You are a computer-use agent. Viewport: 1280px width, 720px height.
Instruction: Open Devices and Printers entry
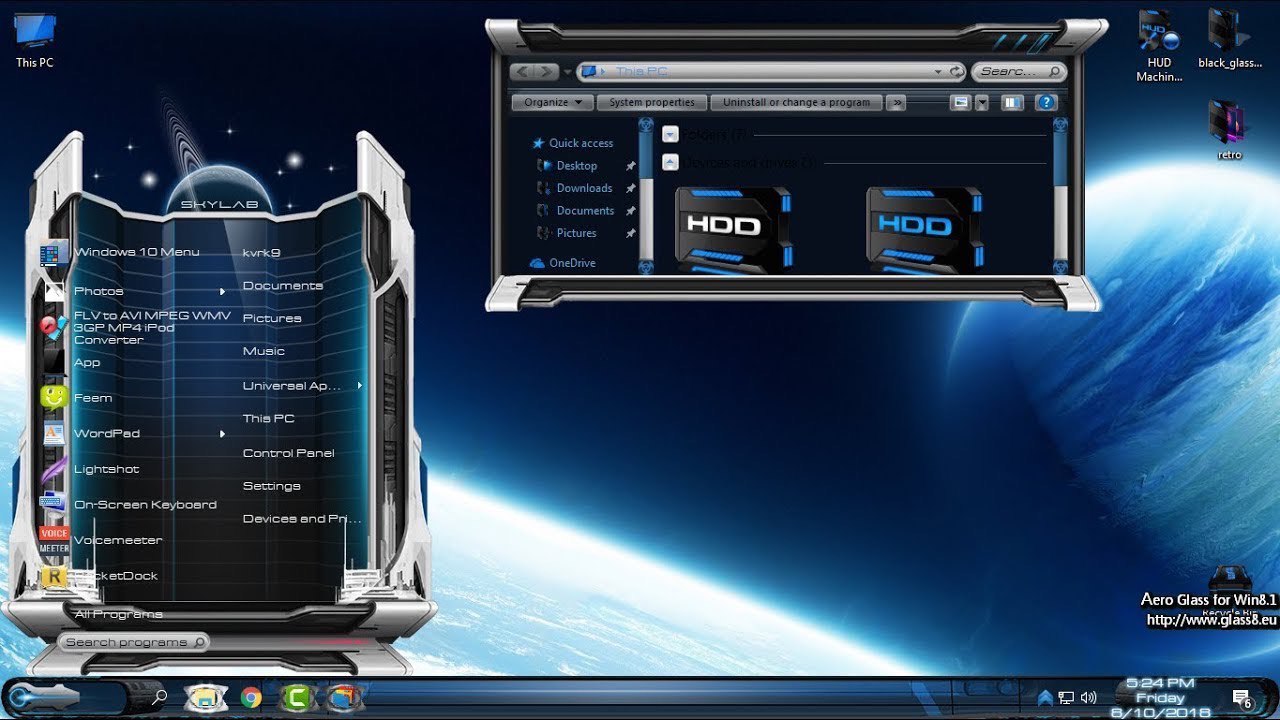point(302,519)
